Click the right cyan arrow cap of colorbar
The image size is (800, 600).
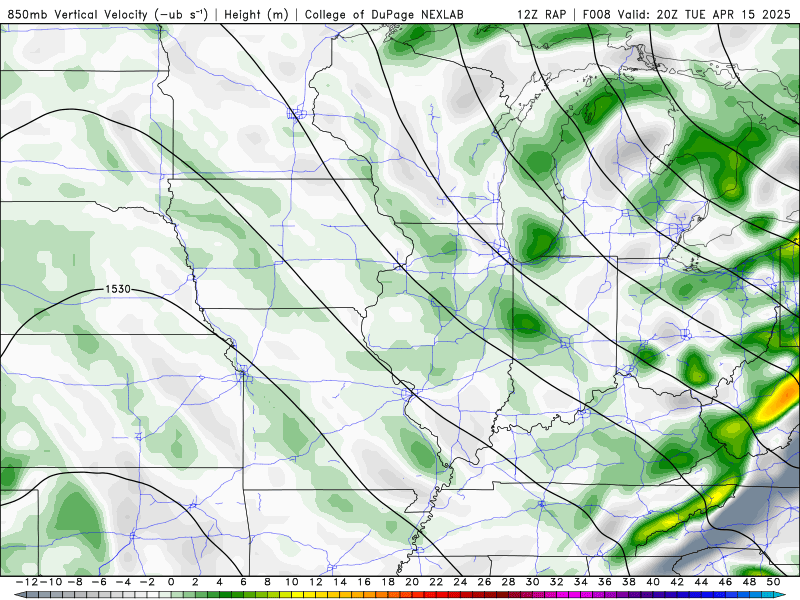tap(780, 595)
